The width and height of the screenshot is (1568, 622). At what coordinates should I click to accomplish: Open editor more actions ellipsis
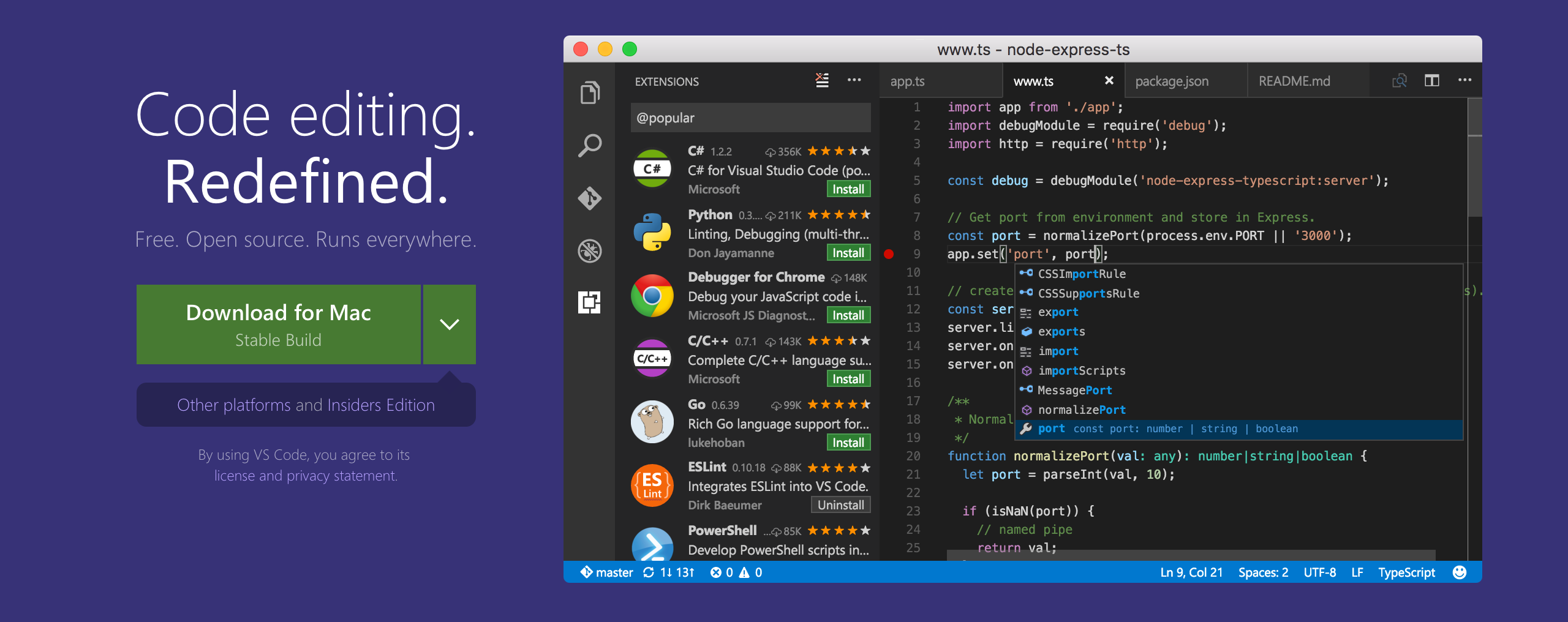1464,80
